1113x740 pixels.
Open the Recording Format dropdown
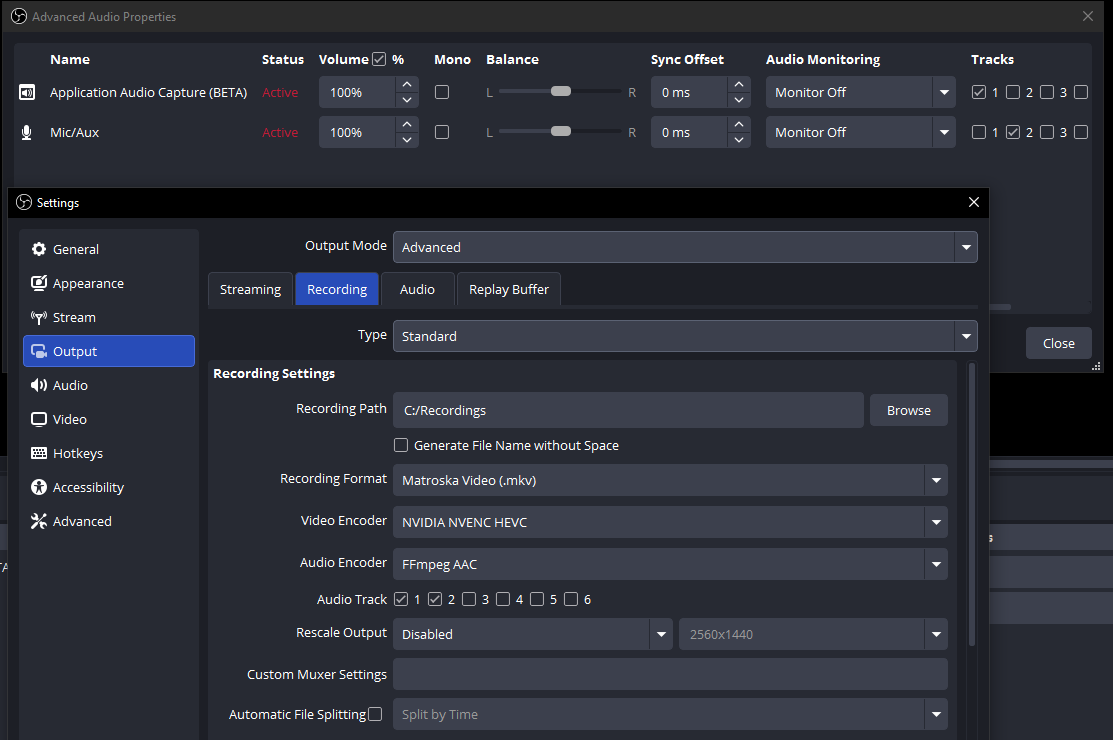(669, 480)
